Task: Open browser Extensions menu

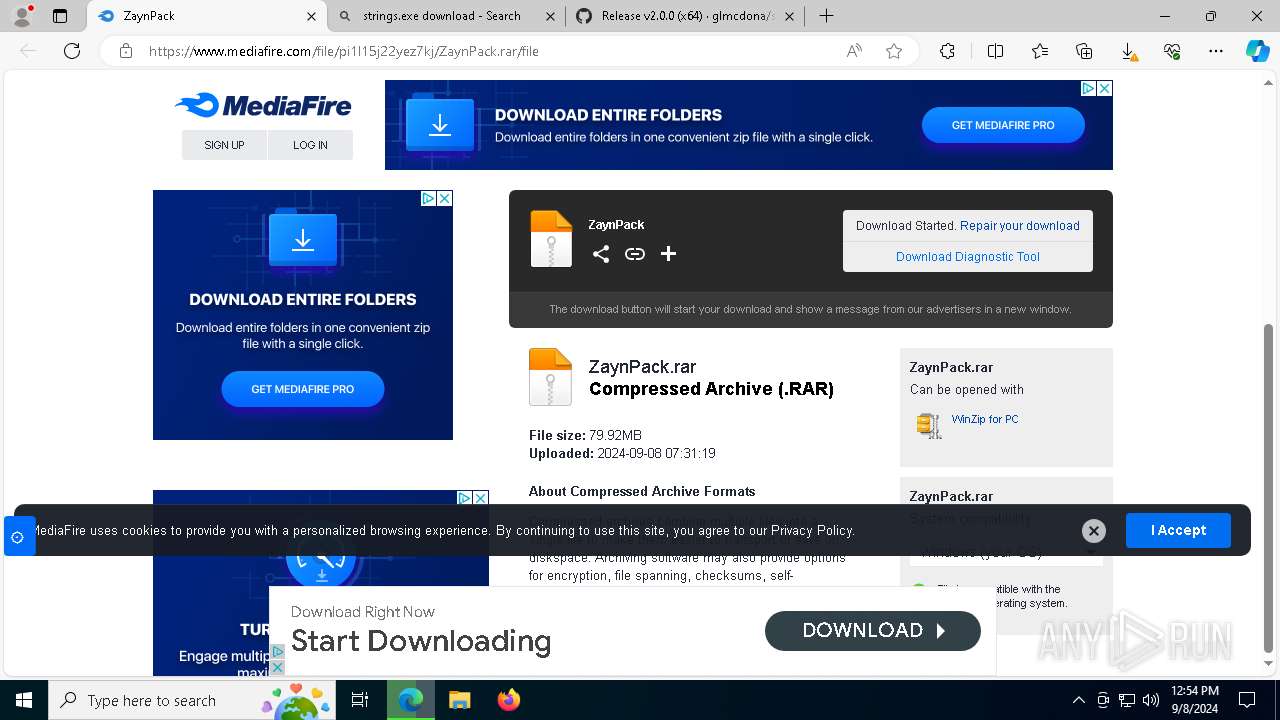Action: click(x=947, y=51)
